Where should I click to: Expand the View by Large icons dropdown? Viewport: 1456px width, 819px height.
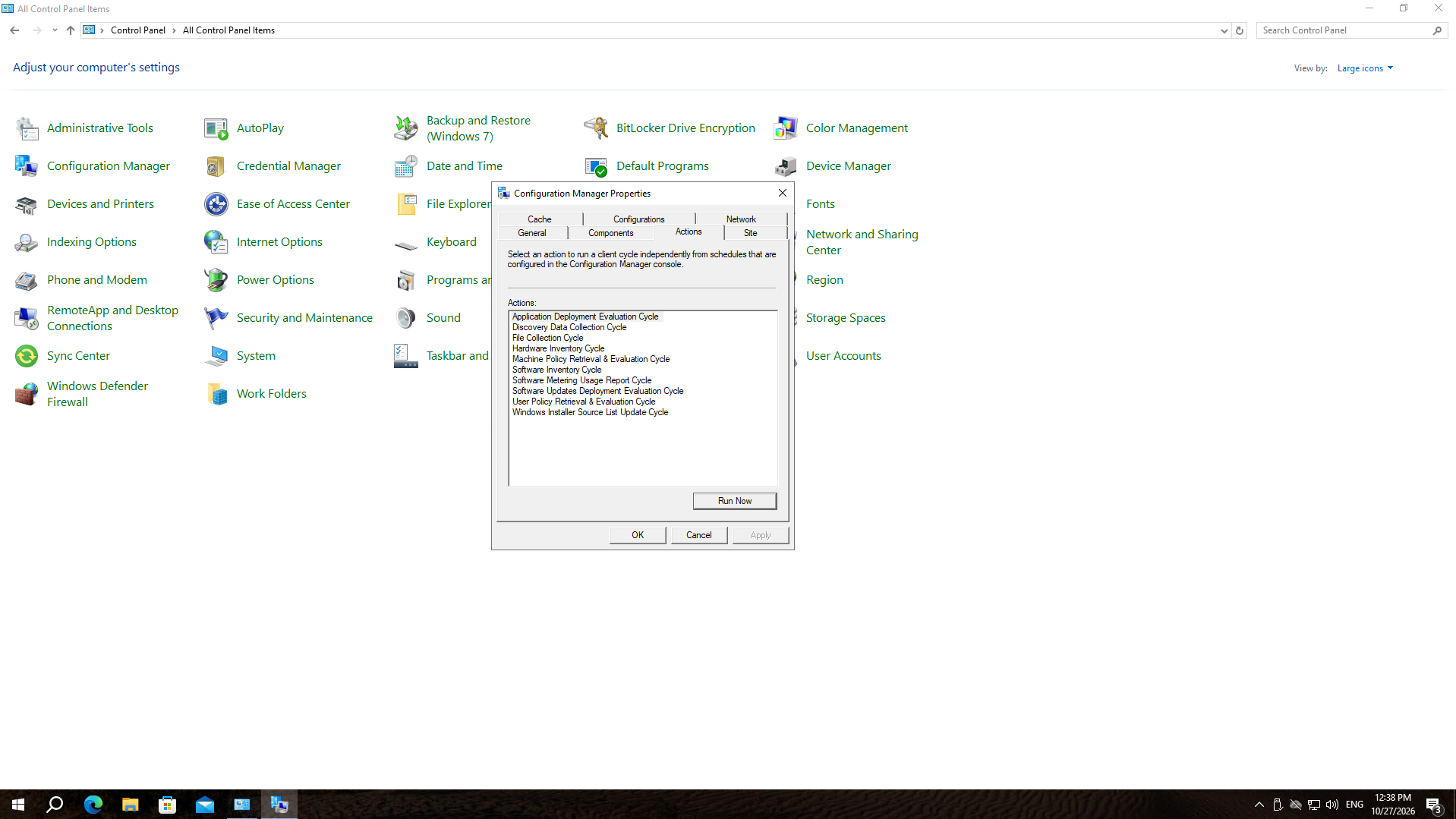1365,68
